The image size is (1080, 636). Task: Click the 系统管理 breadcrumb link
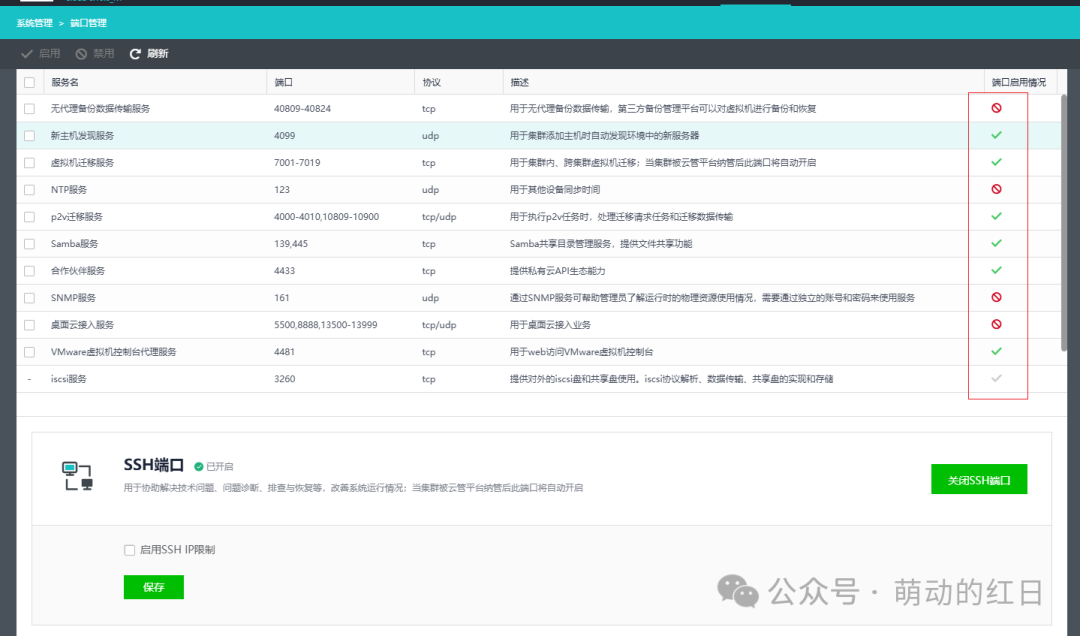pos(34,23)
